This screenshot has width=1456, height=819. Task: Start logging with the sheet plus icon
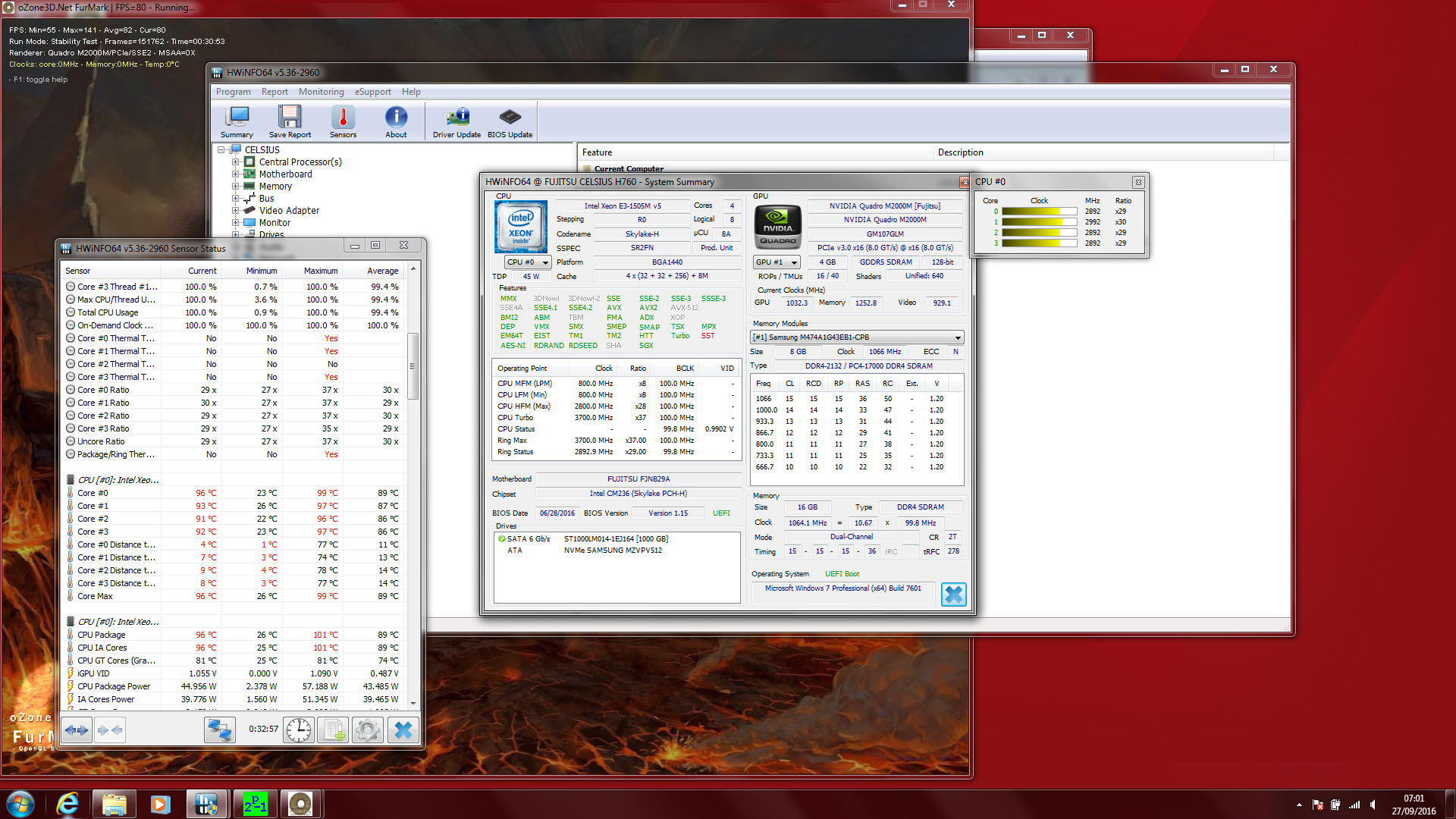[333, 730]
